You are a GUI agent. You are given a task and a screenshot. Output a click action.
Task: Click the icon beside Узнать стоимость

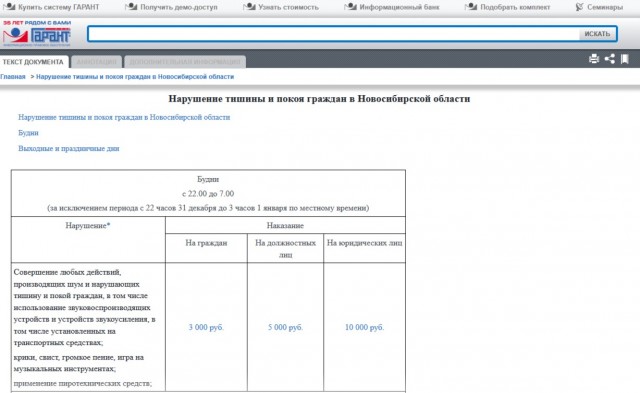pos(249,7)
